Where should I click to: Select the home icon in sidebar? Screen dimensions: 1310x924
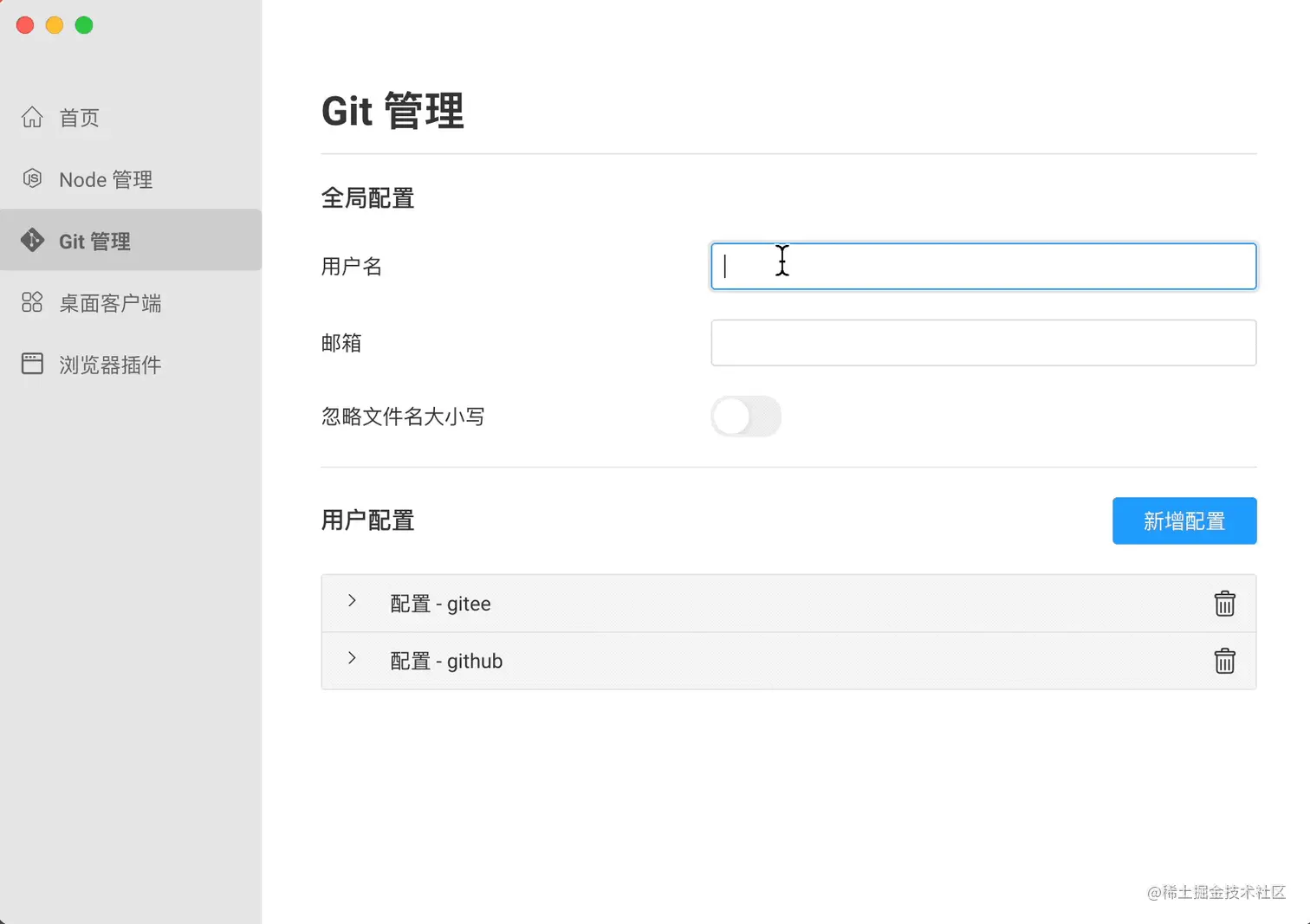point(32,117)
